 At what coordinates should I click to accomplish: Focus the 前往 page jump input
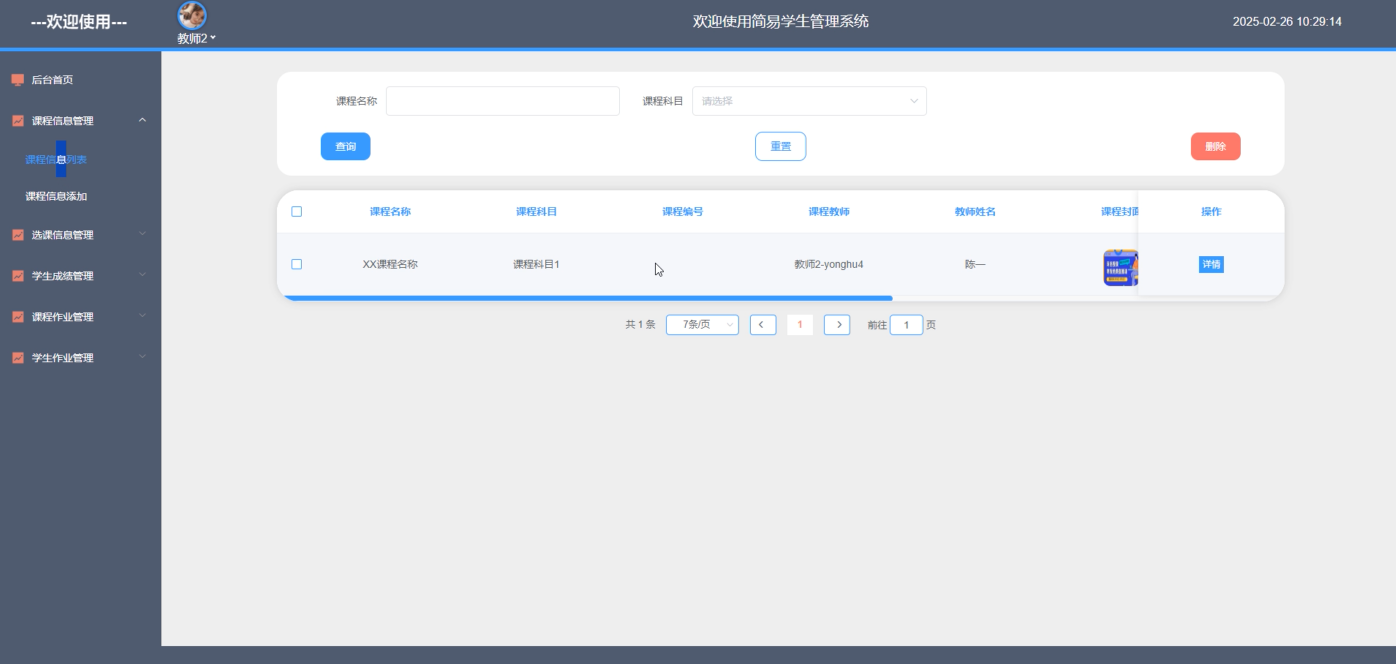pyautogui.click(x=906, y=325)
